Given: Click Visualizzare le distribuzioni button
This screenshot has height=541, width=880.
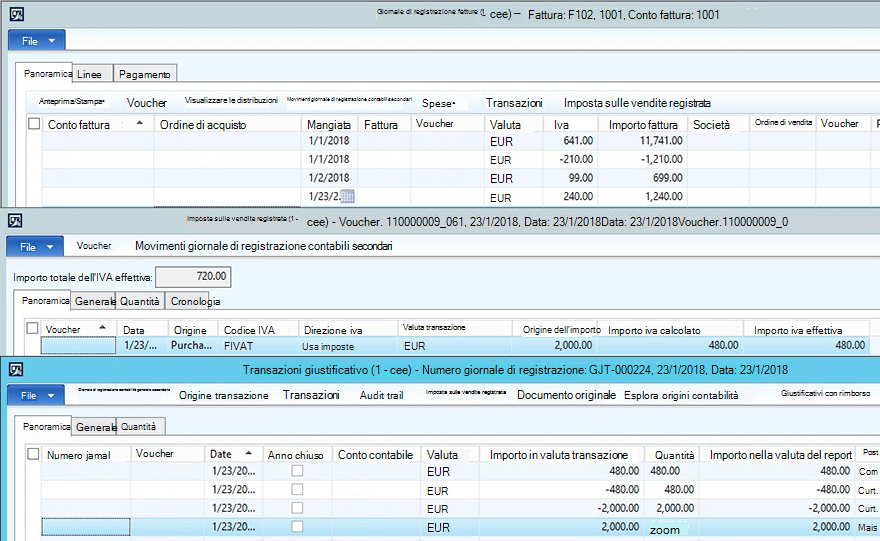Looking at the screenshot, I should pos(231,100).
